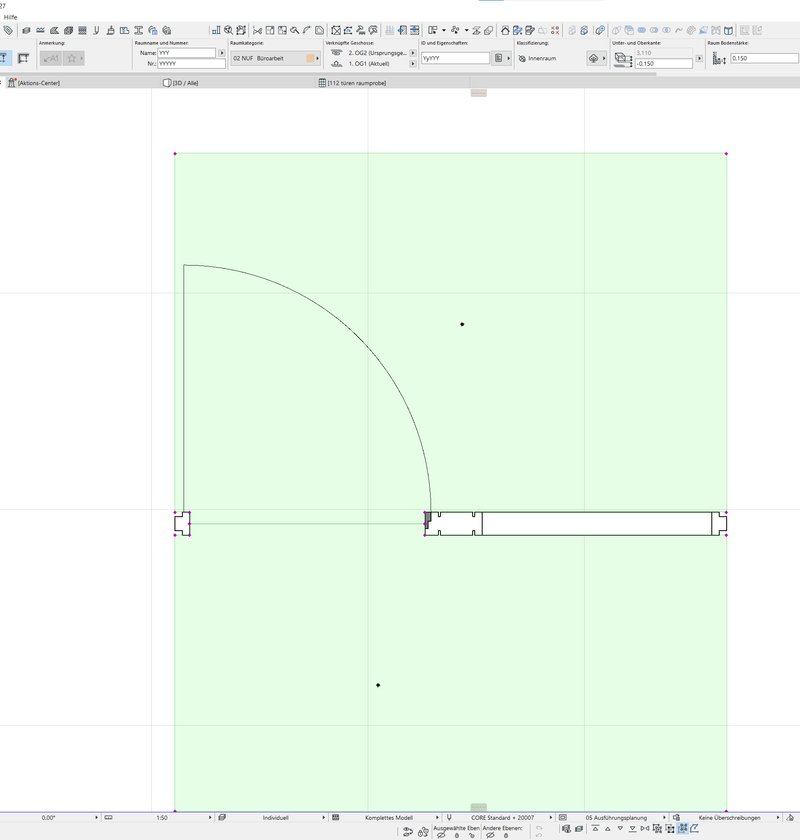Click the bar chart icon in toolbar
This screenshot has height=840, width=800.
coord(216,31)
